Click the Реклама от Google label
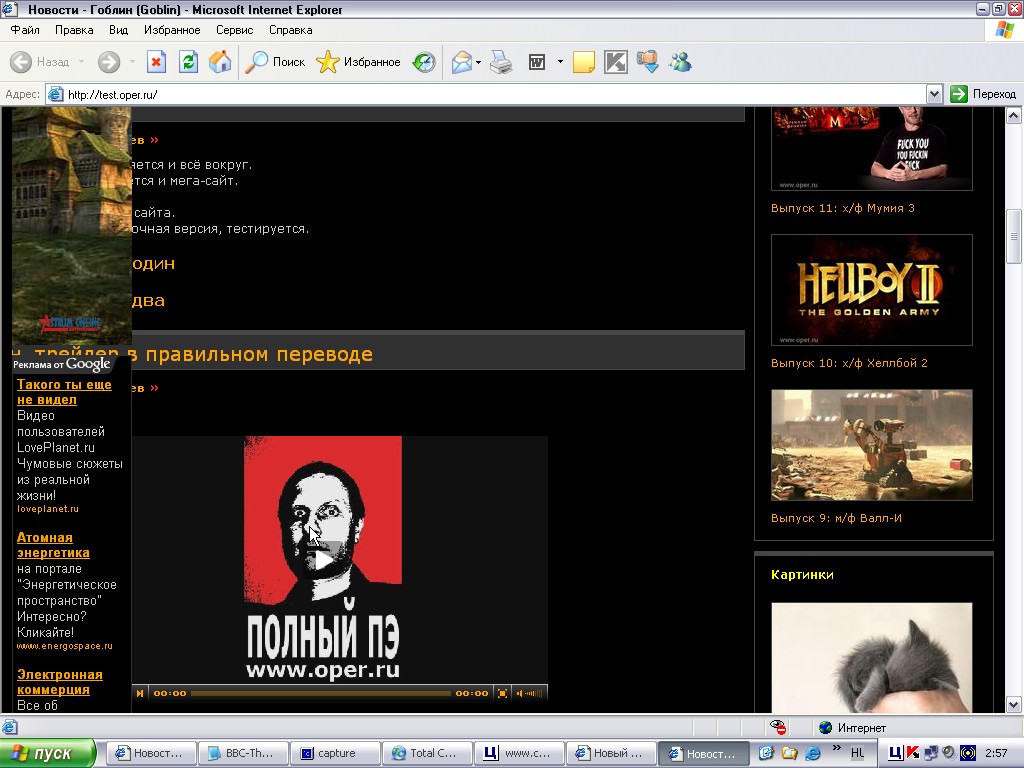 coord(61,364)
